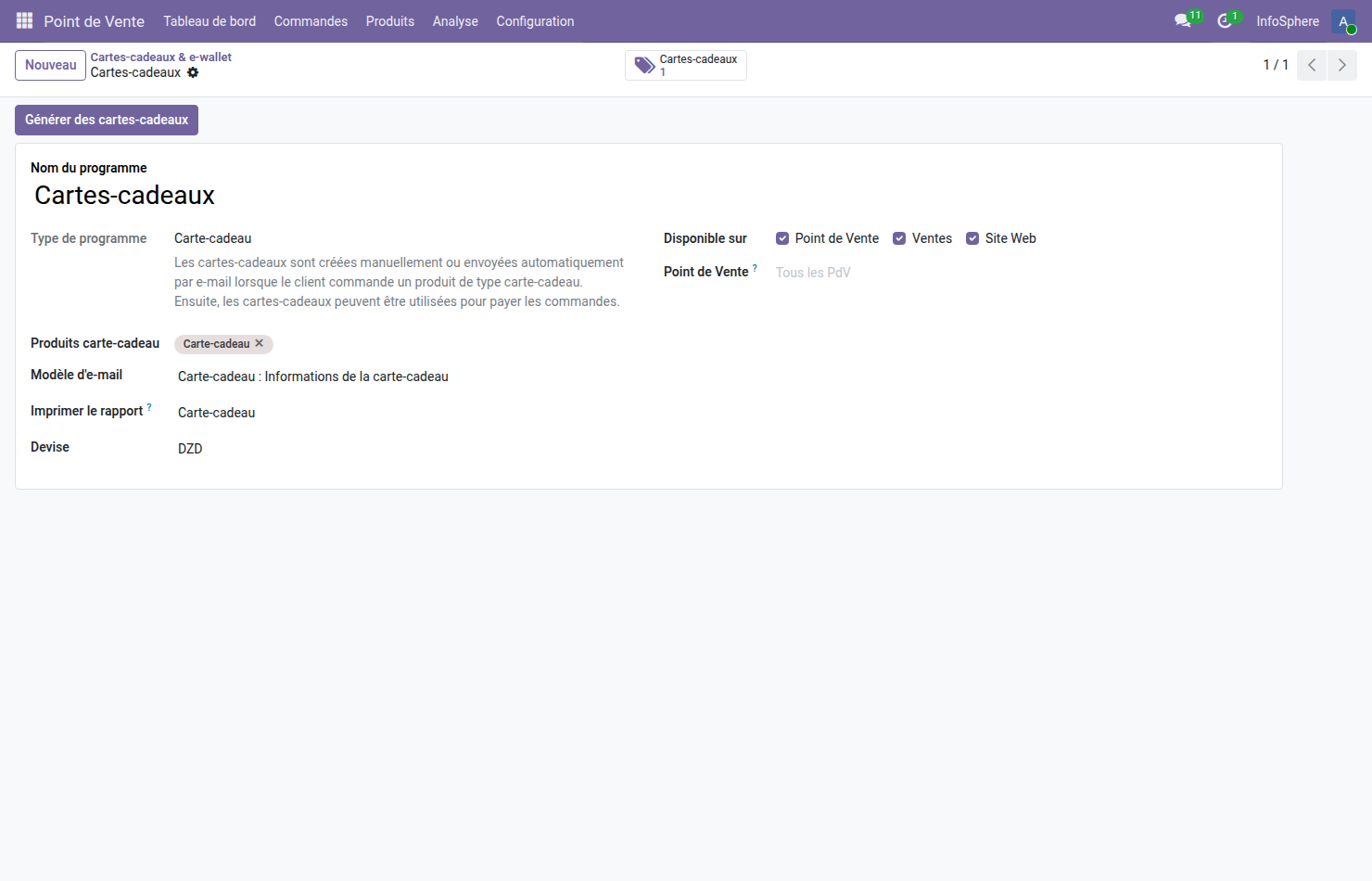
Task: Click the gear actions icon beside Cartes-cadeaux
Action: tap(193, 72)
